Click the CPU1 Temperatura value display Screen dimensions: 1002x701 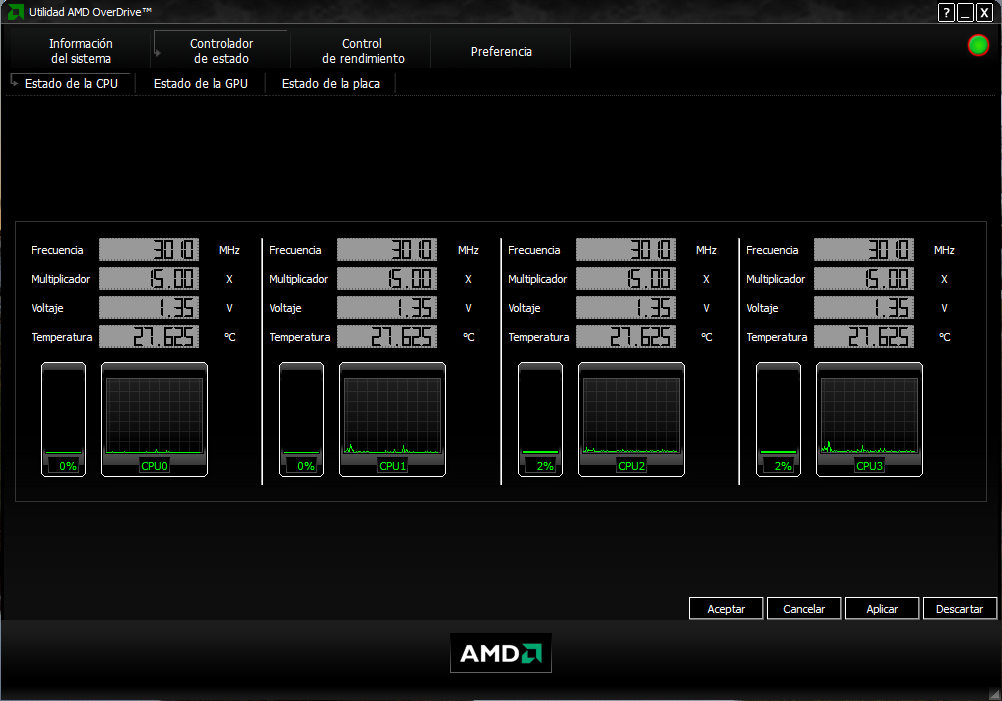click(x=387, y=337)
